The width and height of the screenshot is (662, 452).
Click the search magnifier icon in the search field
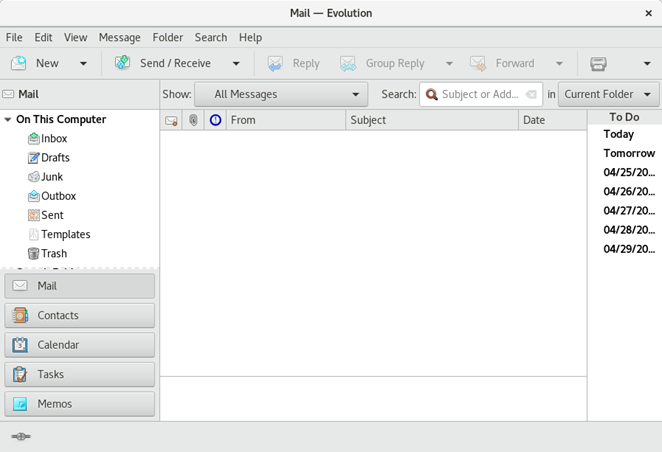[x=431, y=94]
